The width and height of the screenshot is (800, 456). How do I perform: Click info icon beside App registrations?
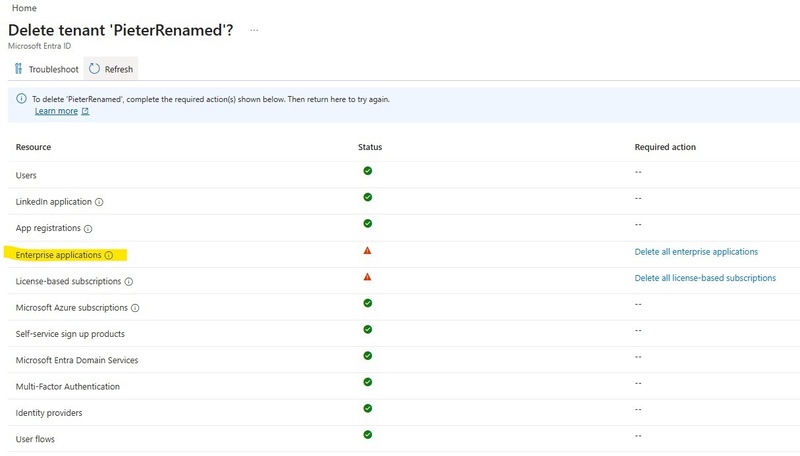[89, 229]
